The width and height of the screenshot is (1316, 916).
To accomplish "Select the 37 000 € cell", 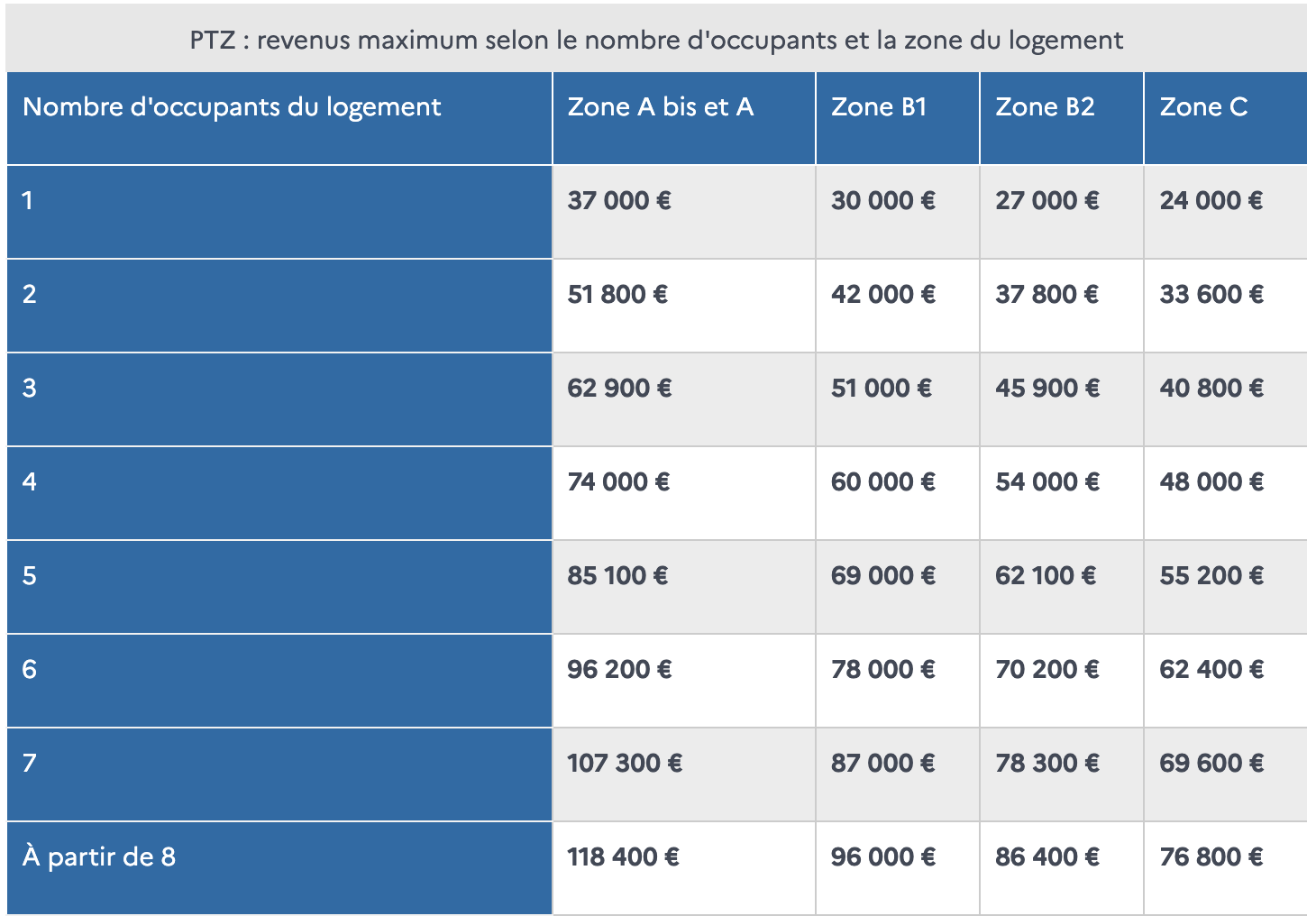I will [684, 212].
